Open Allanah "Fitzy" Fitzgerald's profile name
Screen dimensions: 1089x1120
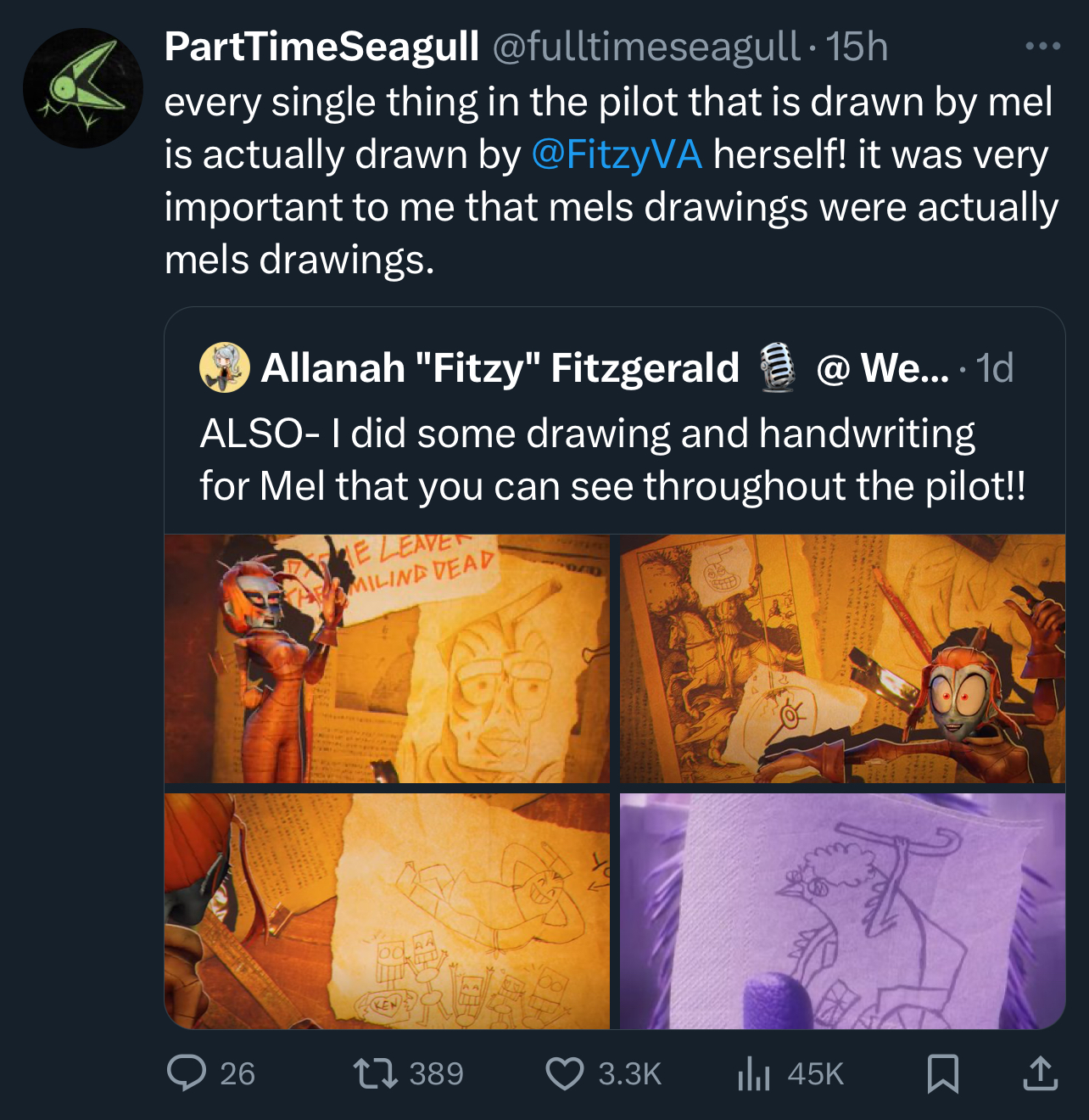[500, 367]
